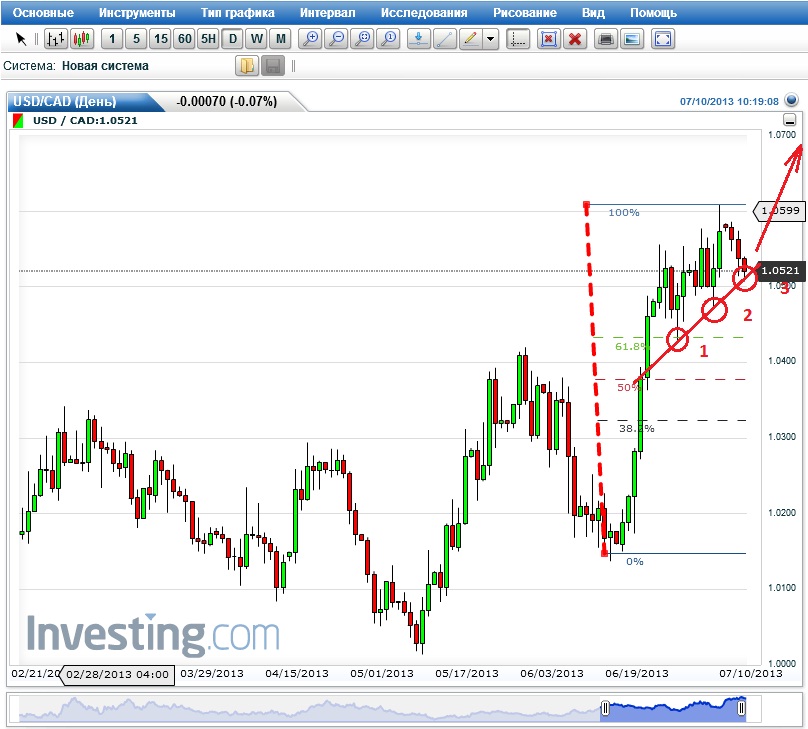Toggle the crosshair cursor tool
The height and width of the screenshot is (729, 808).
click(x=517, y=39)
